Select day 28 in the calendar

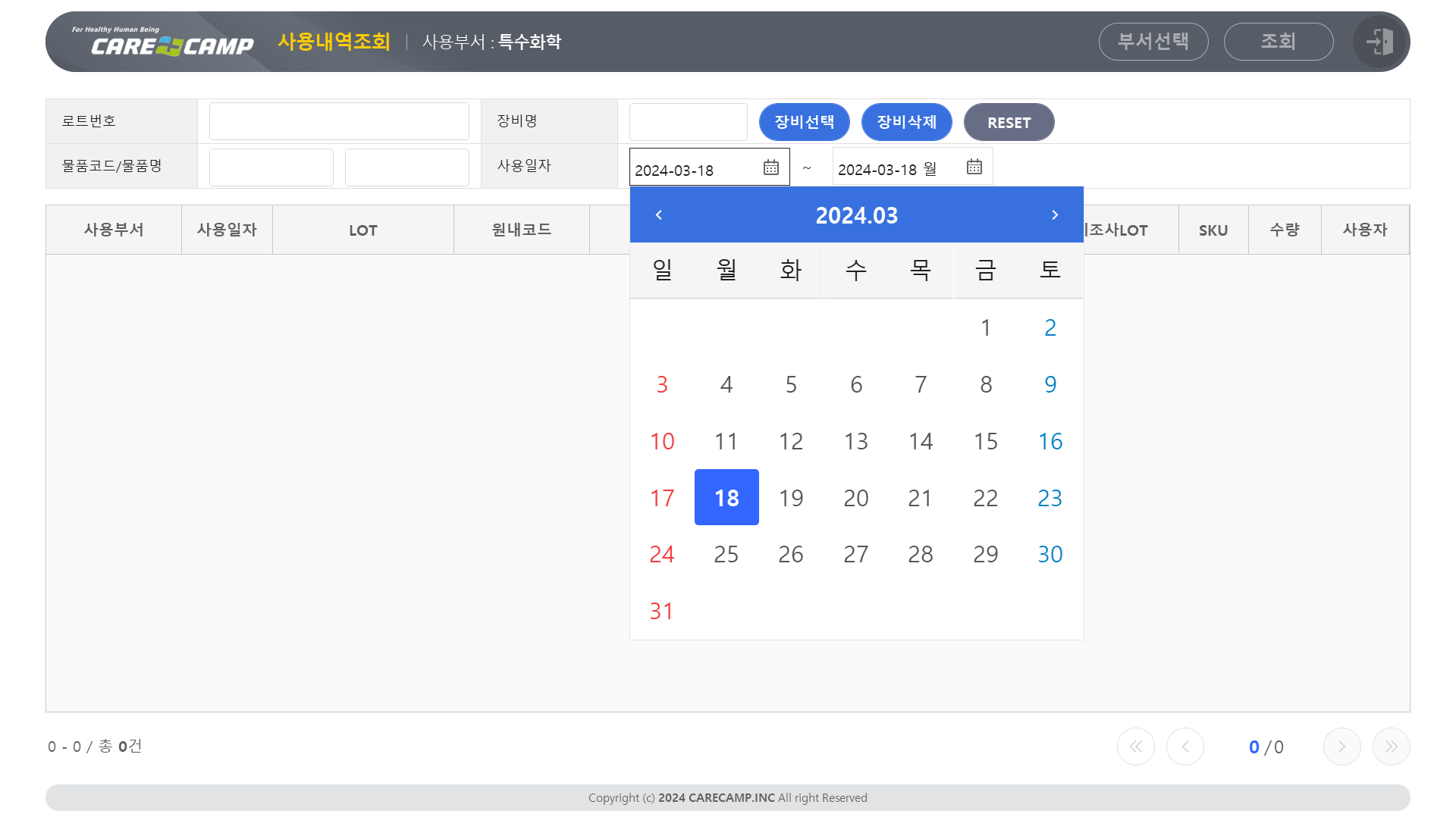click(x=921, y=554)
